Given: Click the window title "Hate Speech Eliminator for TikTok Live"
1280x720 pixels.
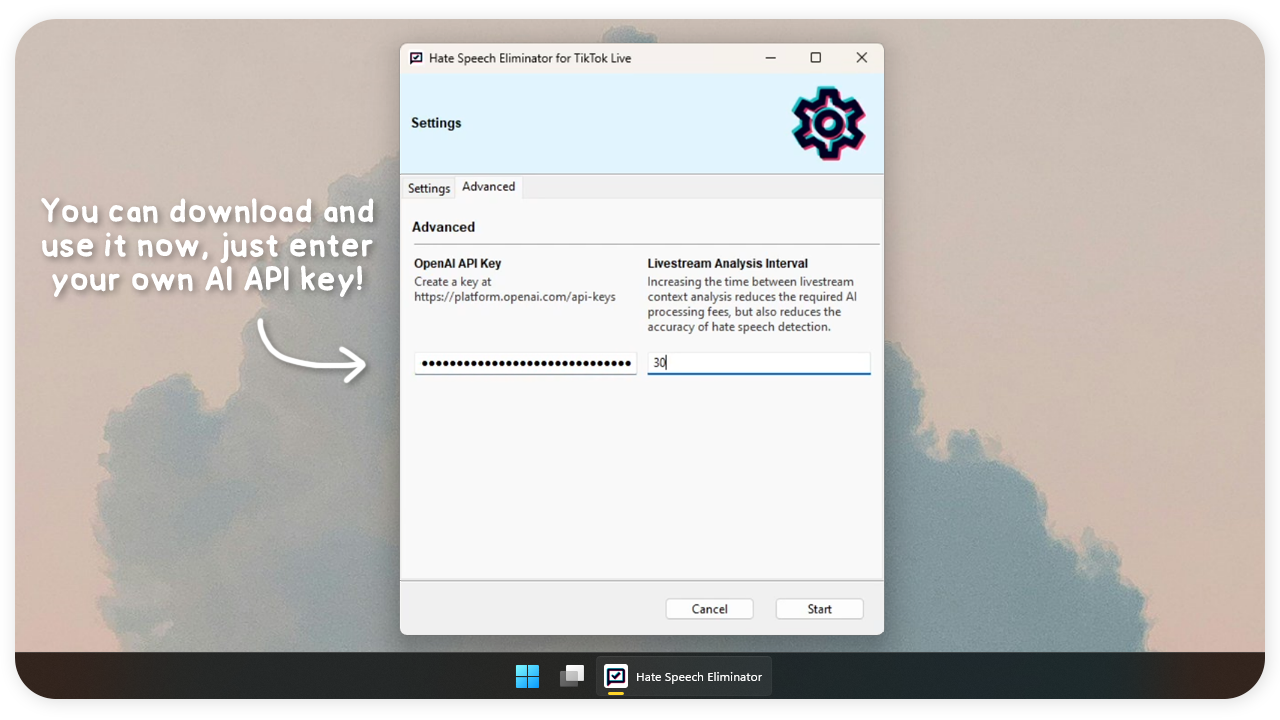Looking at the screenshot, I should pyautogui.click(x=530, y=58).
